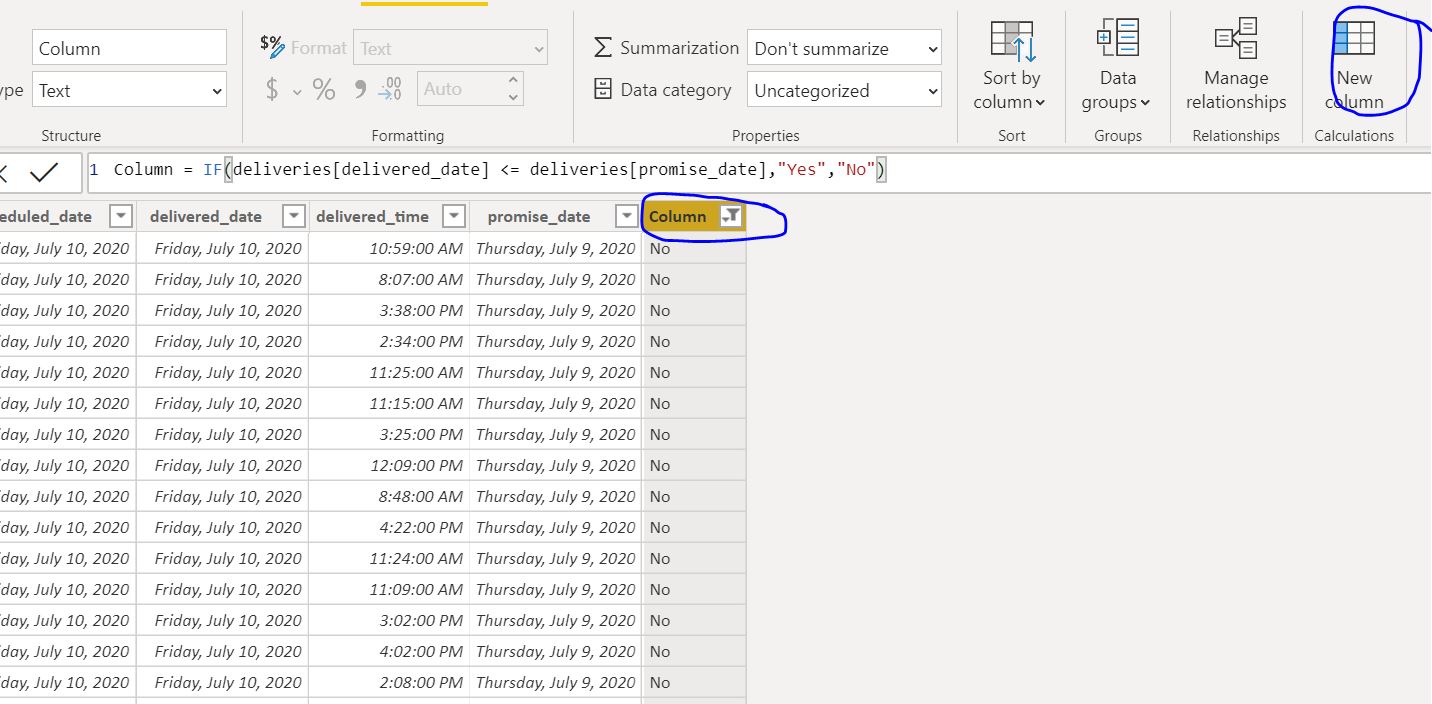Select the delivered_time column header

(372, 216)
